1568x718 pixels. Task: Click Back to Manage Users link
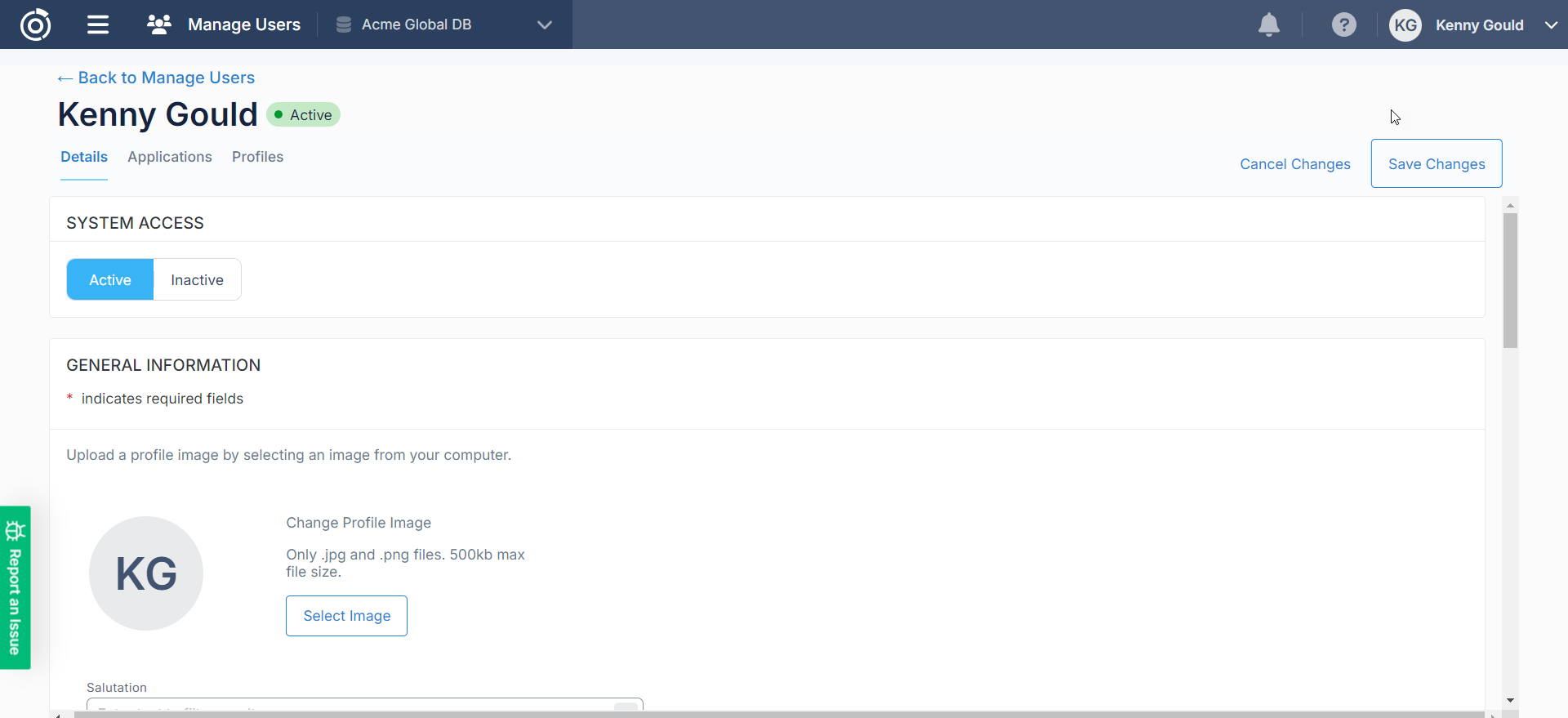tap(156, 78)
